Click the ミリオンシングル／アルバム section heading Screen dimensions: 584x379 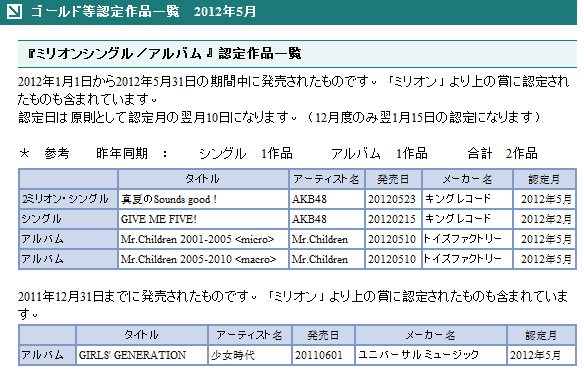[164, 54]
